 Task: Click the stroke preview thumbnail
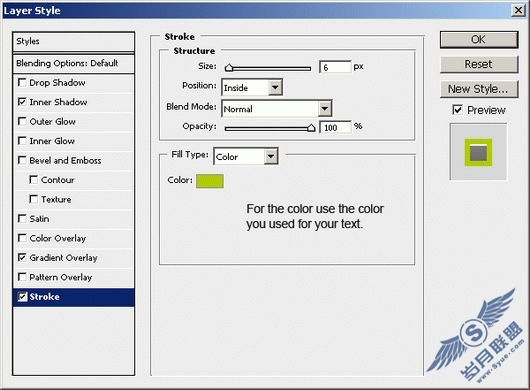pos(478,152)
